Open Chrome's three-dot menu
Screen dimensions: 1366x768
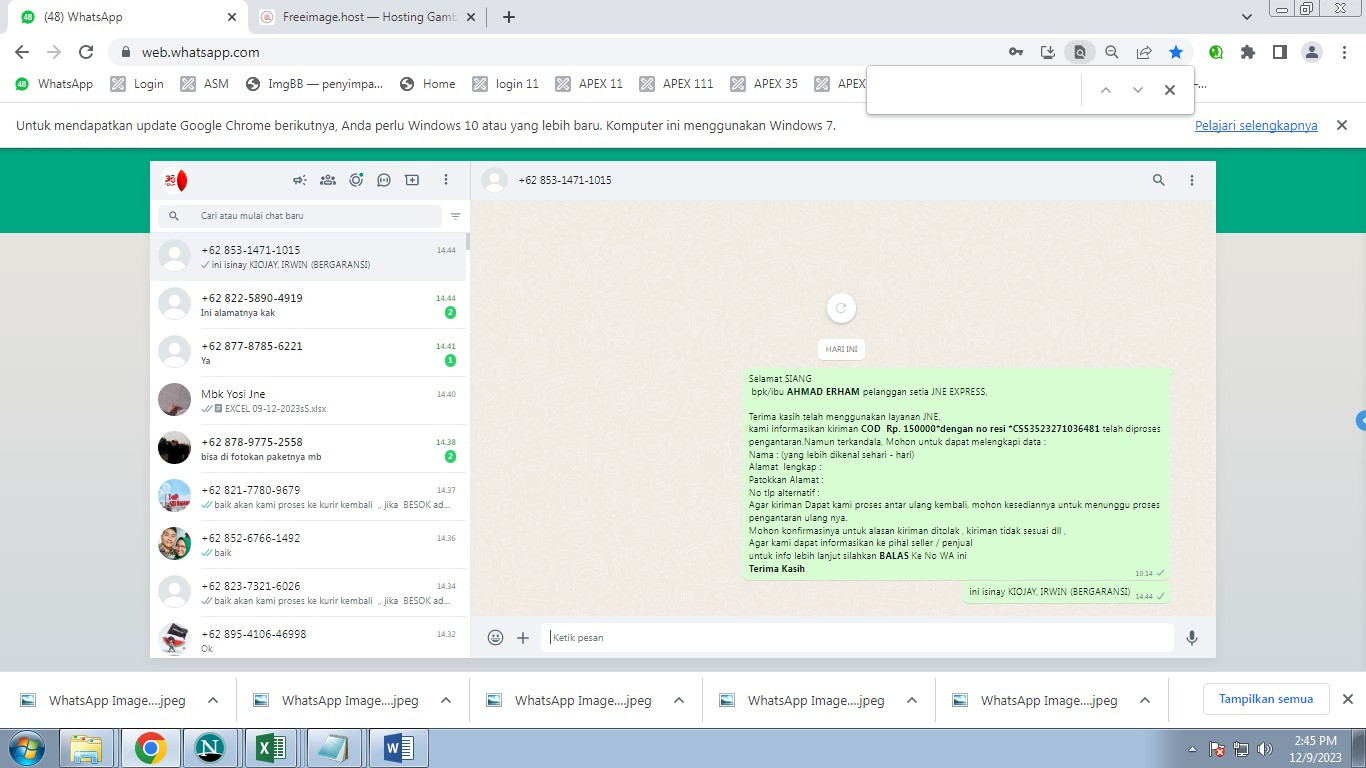pos(1345,52)
